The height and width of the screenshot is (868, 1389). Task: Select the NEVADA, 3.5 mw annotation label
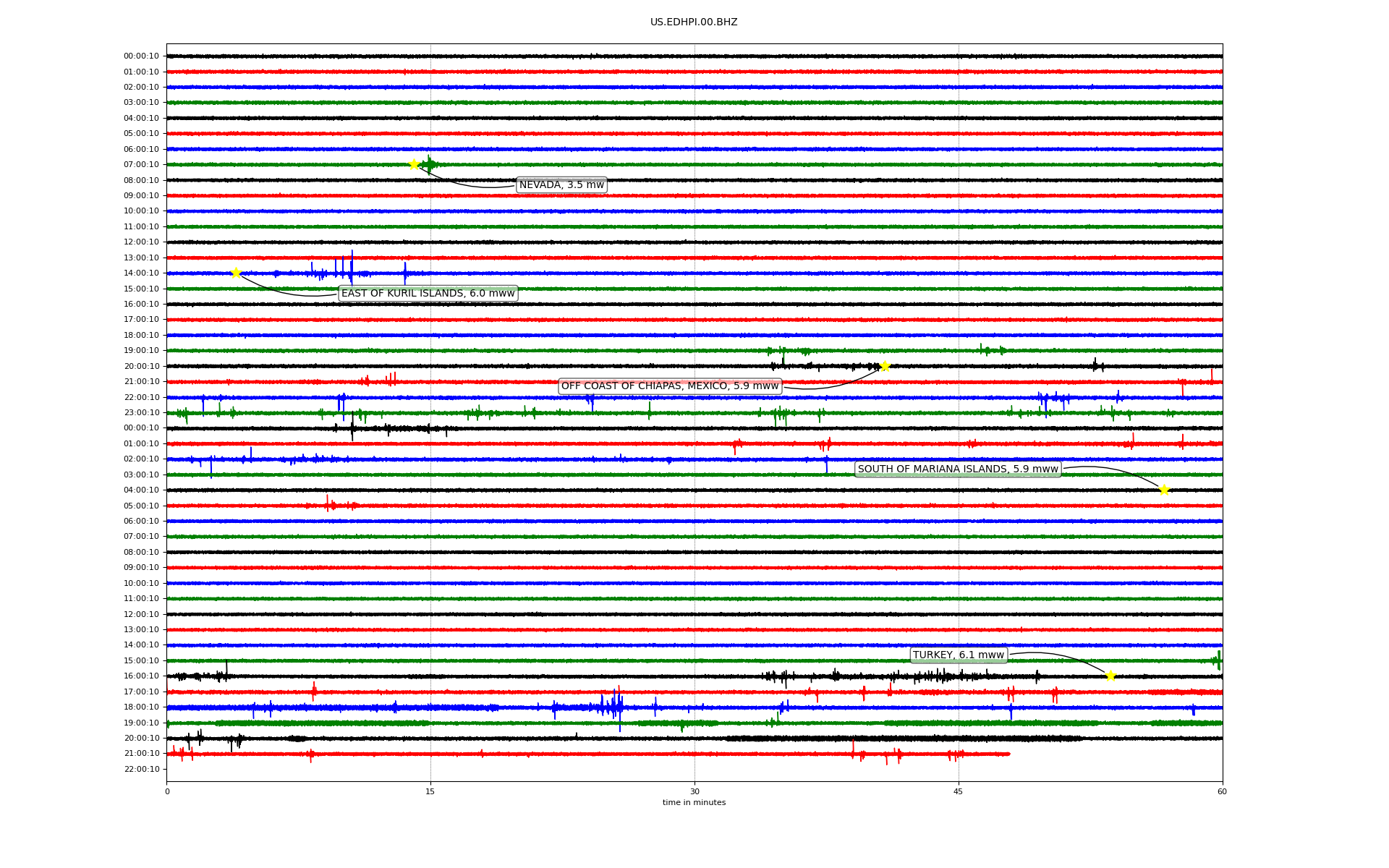pyautogui.click(x=561, y=185)
